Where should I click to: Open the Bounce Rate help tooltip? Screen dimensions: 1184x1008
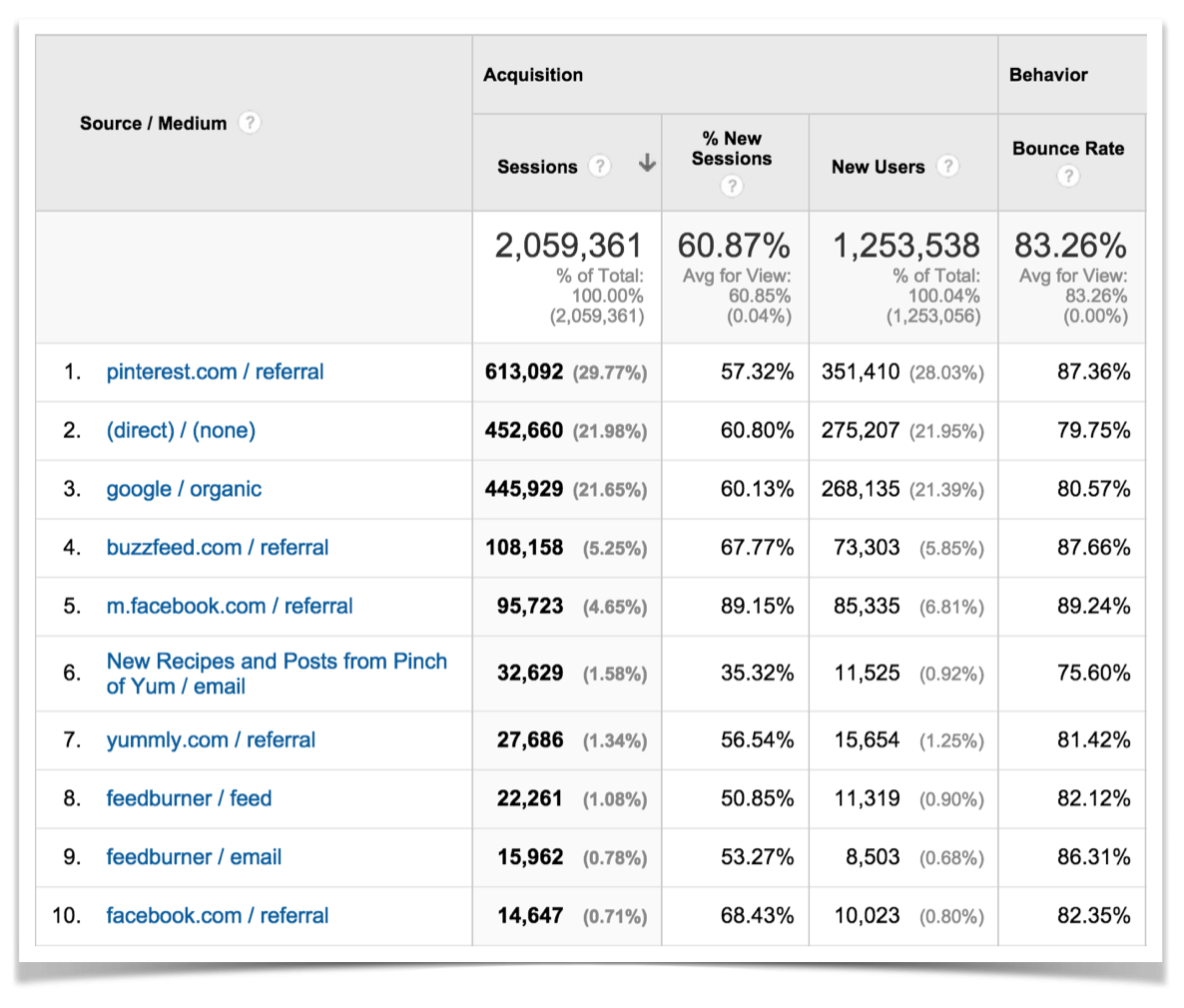(x=1068, y=176)
